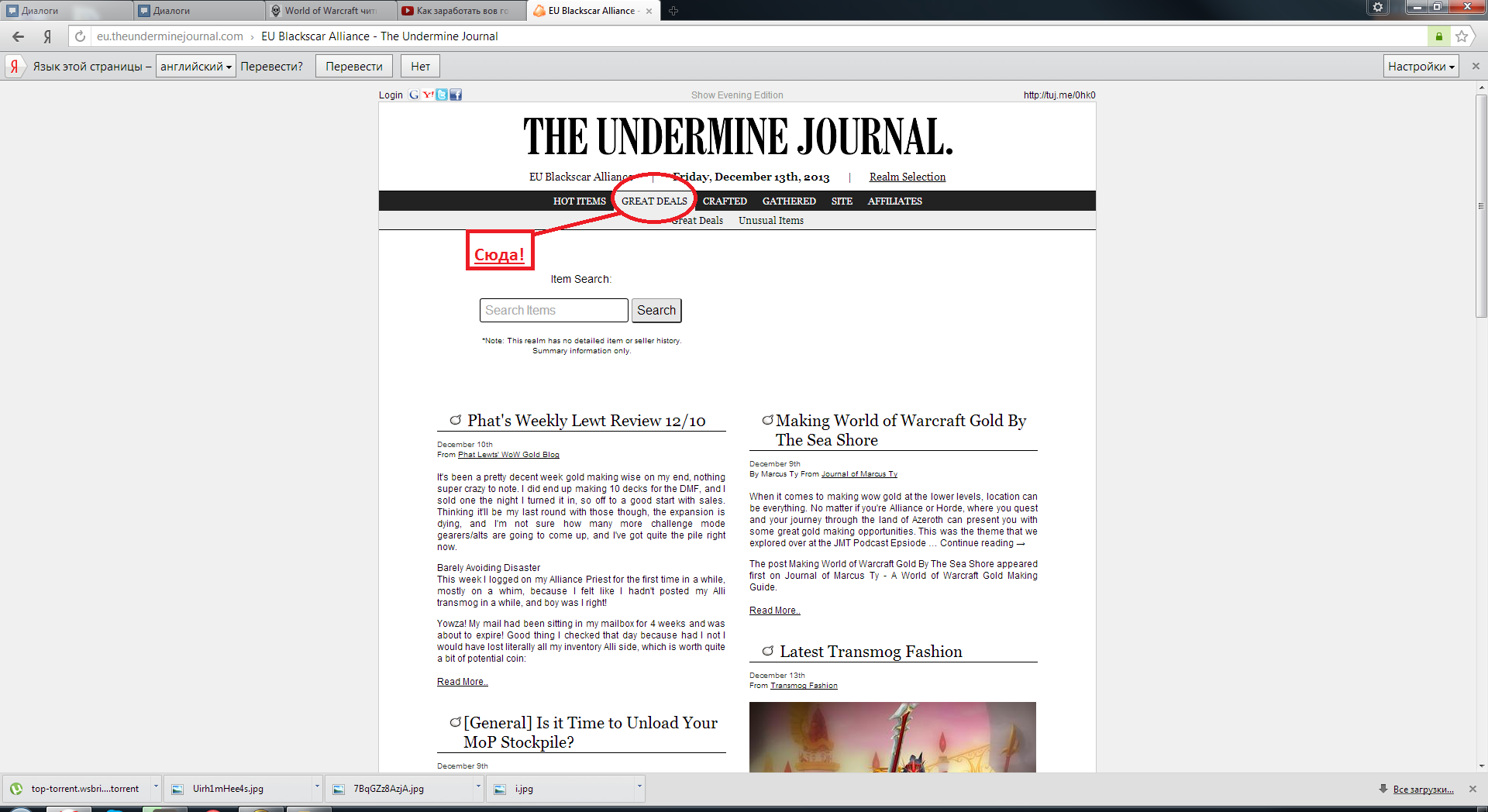
Task: Open Unusual Items submenu link
Action: [x=771, y=221]
